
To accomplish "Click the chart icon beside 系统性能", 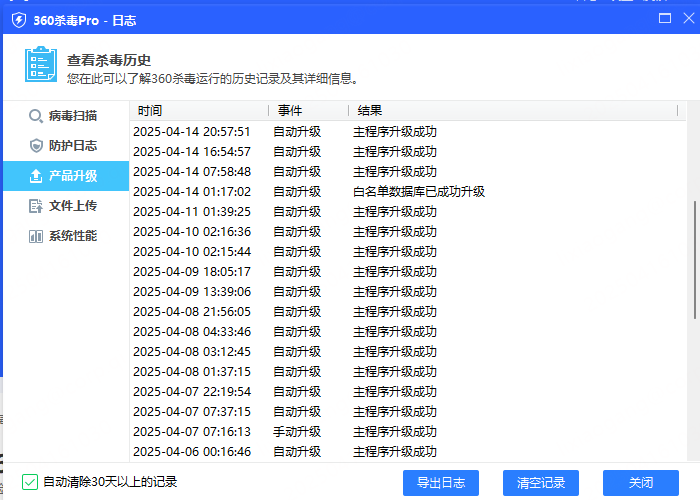I will click(36, 236).
